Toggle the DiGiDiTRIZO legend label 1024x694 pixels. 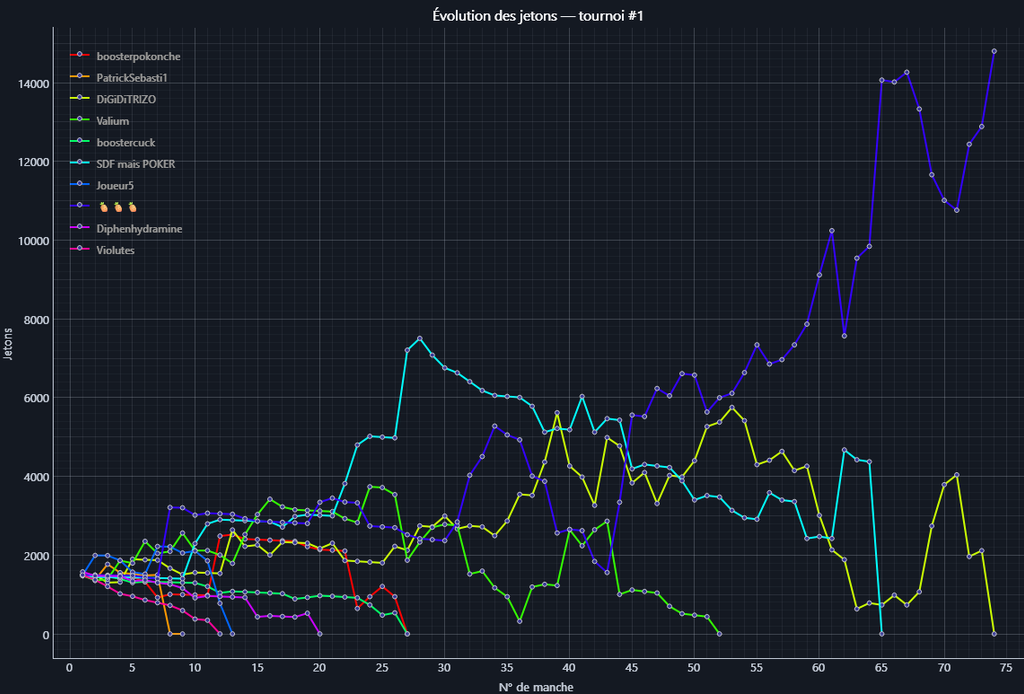tap(126, 99)
